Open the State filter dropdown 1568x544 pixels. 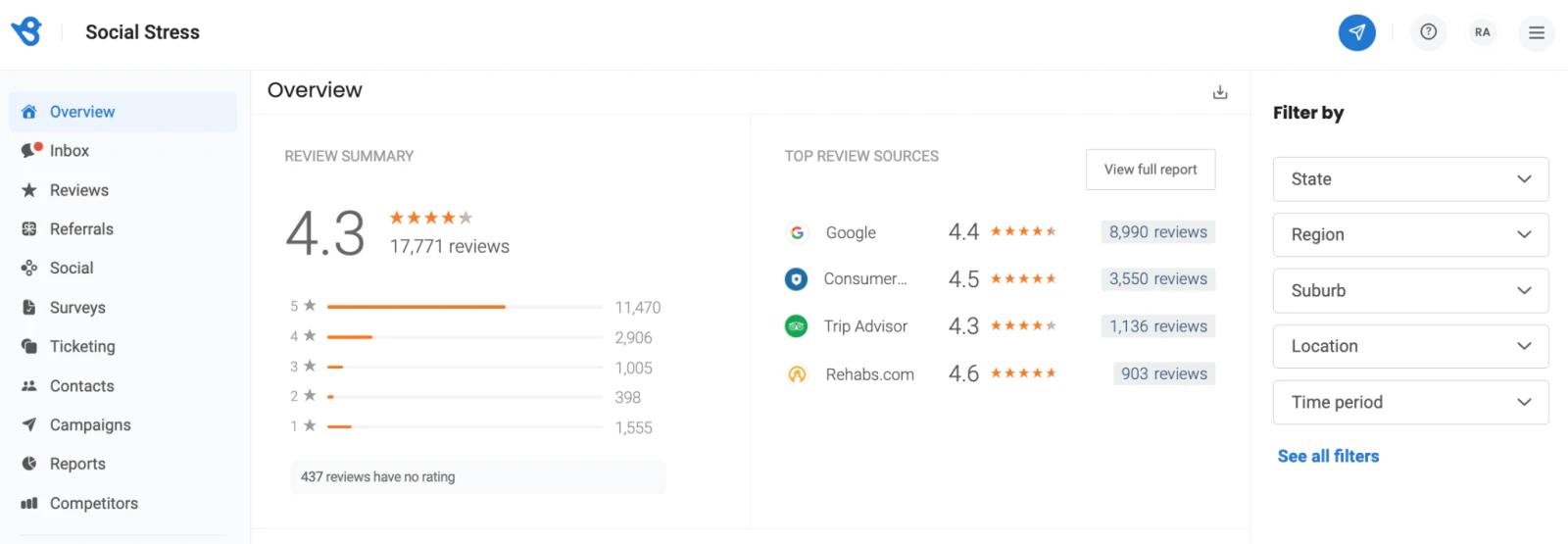click(1410, 179)
